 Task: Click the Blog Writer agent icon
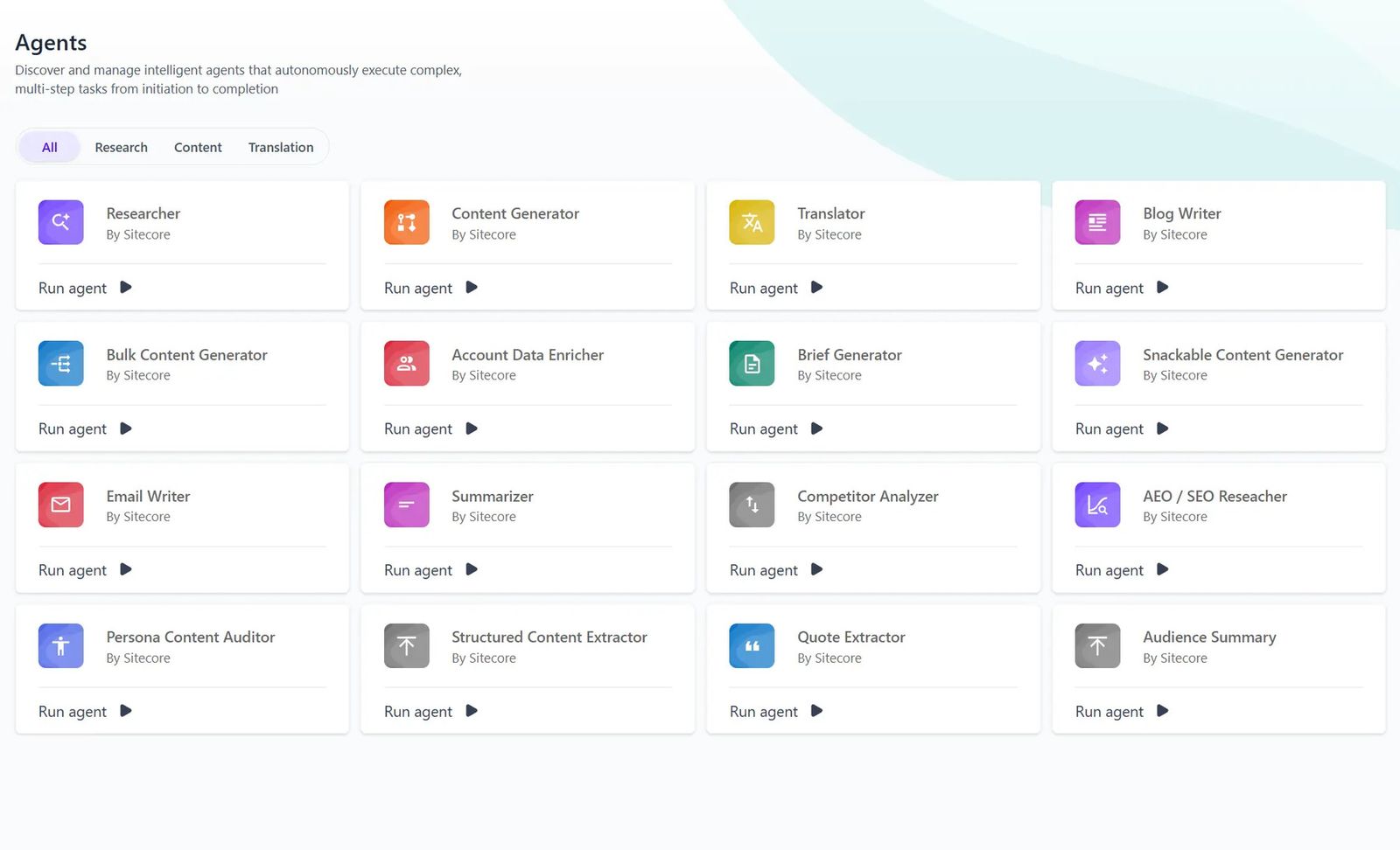point(1097,222)
